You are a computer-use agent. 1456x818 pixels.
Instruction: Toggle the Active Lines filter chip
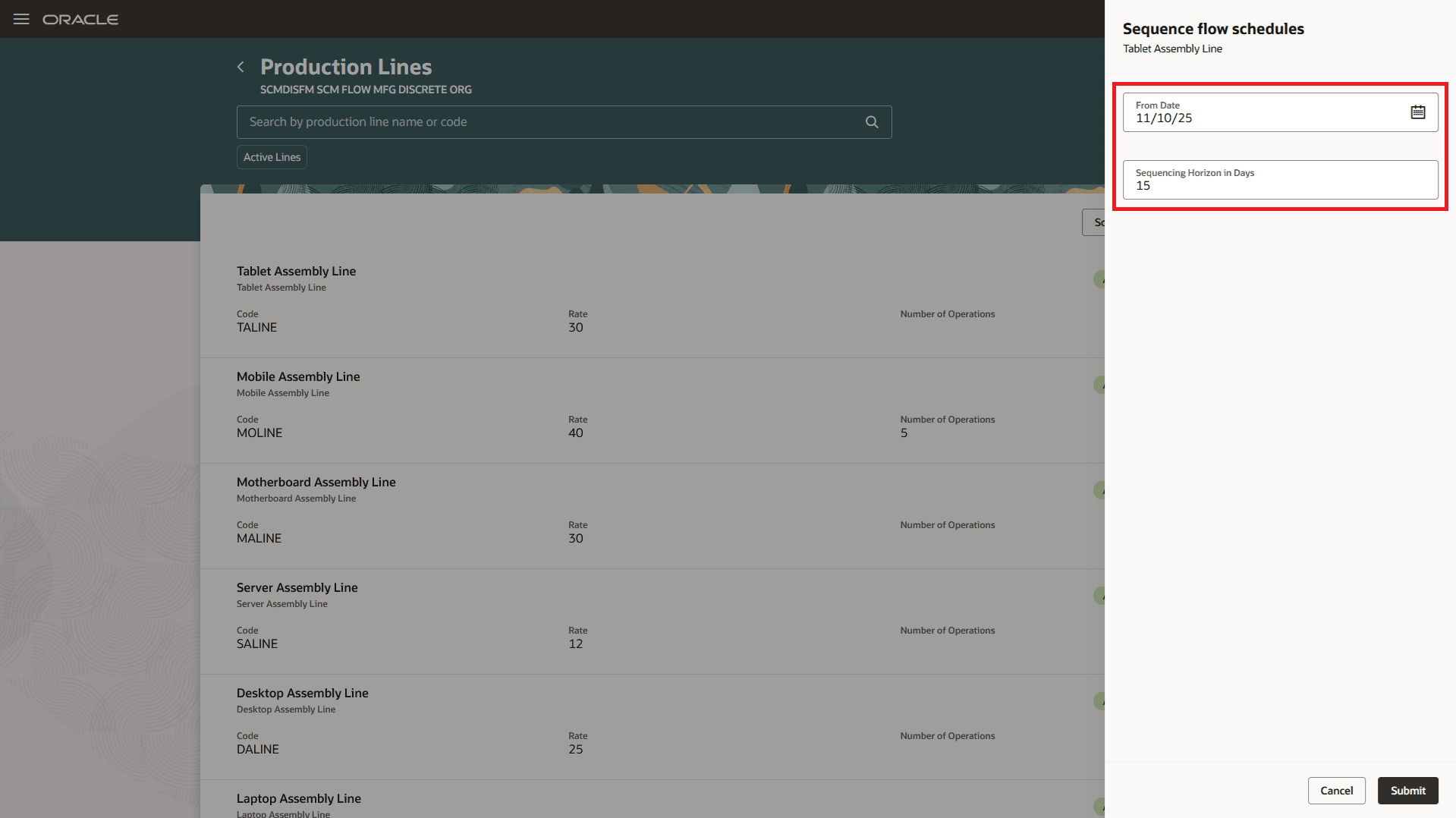(x=271, y=157)
